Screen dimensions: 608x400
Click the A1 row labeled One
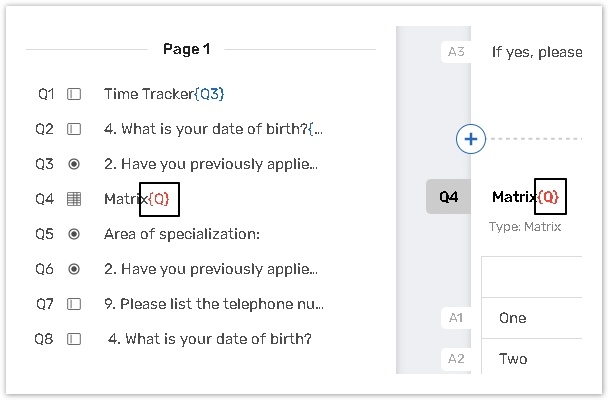pos(512,318)
